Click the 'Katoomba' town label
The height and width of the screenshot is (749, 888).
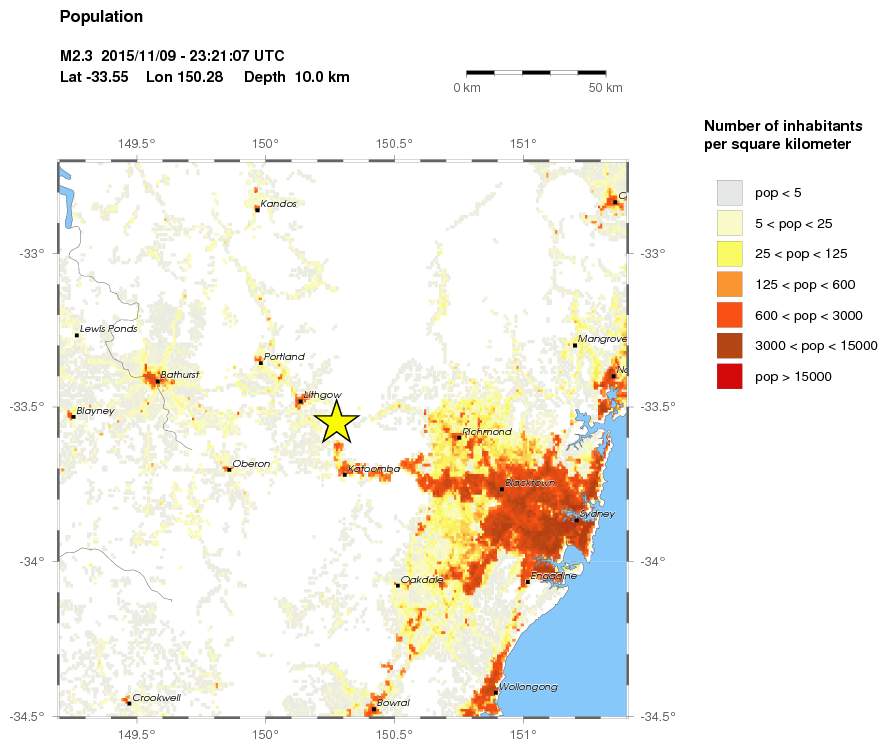pyautogui.click(x=374, y=469)
